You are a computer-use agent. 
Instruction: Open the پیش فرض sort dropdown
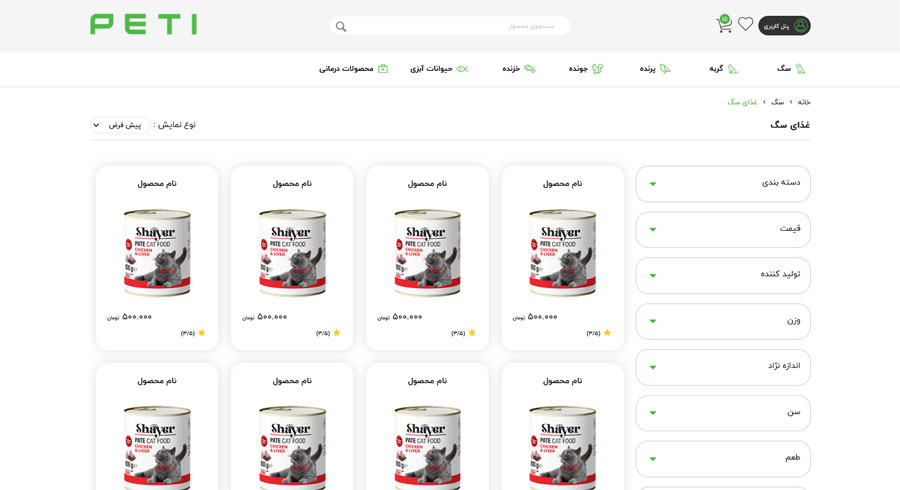(120, 125)
